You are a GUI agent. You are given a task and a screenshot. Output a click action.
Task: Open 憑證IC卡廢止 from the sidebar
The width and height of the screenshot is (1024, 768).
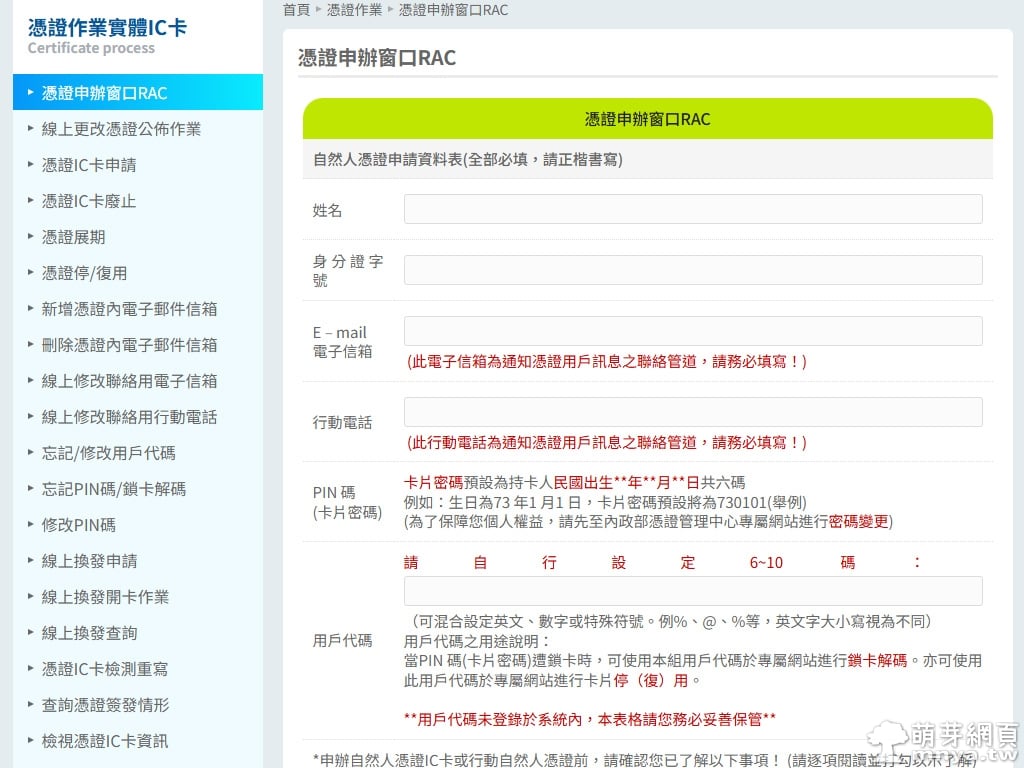click(89, 201)
